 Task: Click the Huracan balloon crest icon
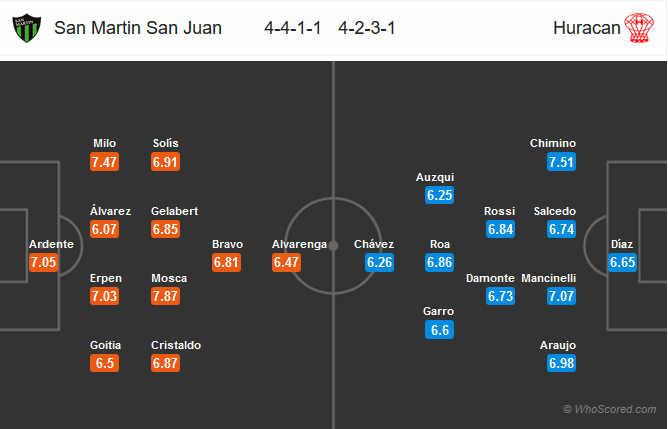click(x=639, y=28)
